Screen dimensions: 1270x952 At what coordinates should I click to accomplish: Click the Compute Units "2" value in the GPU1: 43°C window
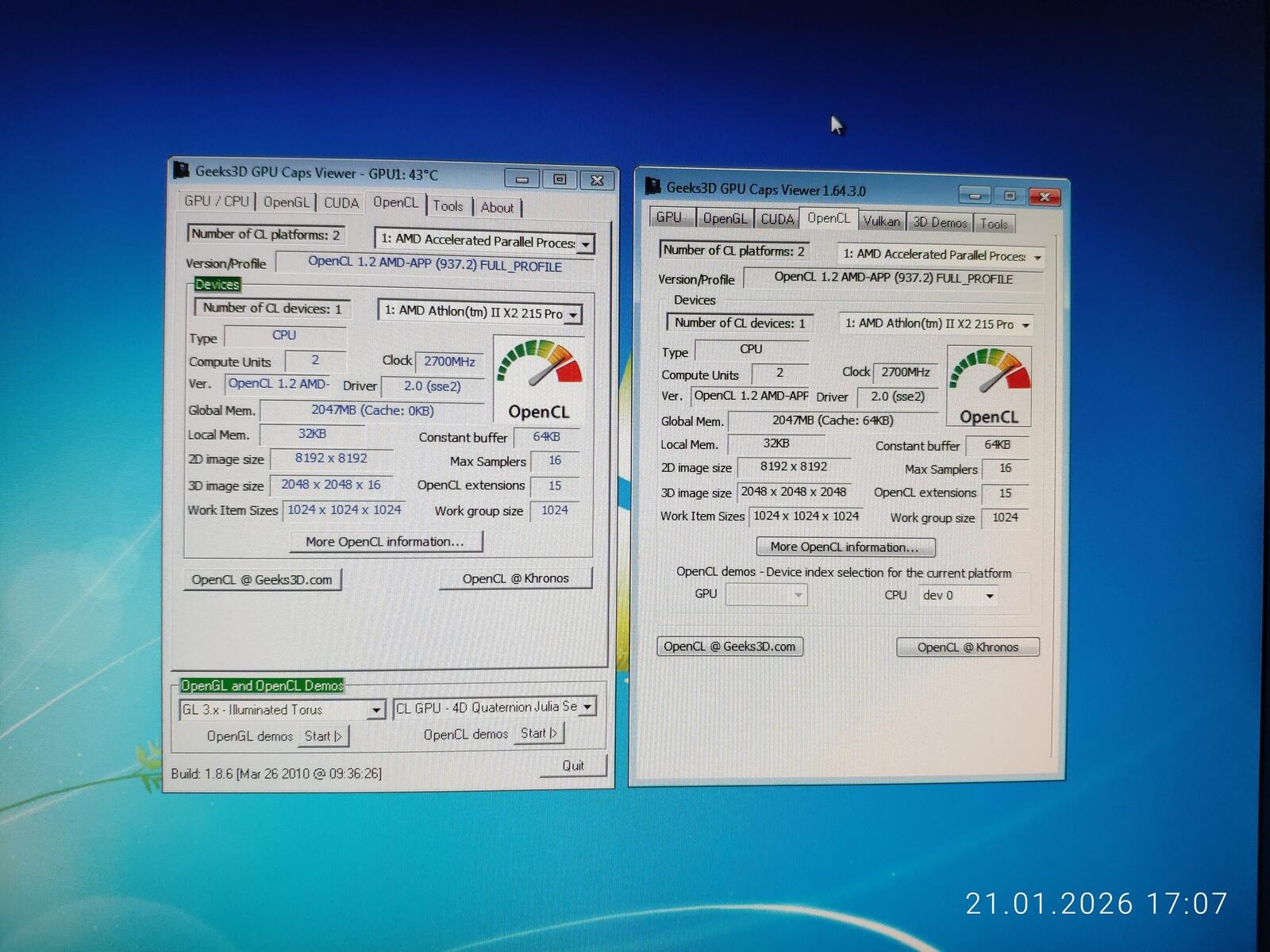tap(315, 360)
